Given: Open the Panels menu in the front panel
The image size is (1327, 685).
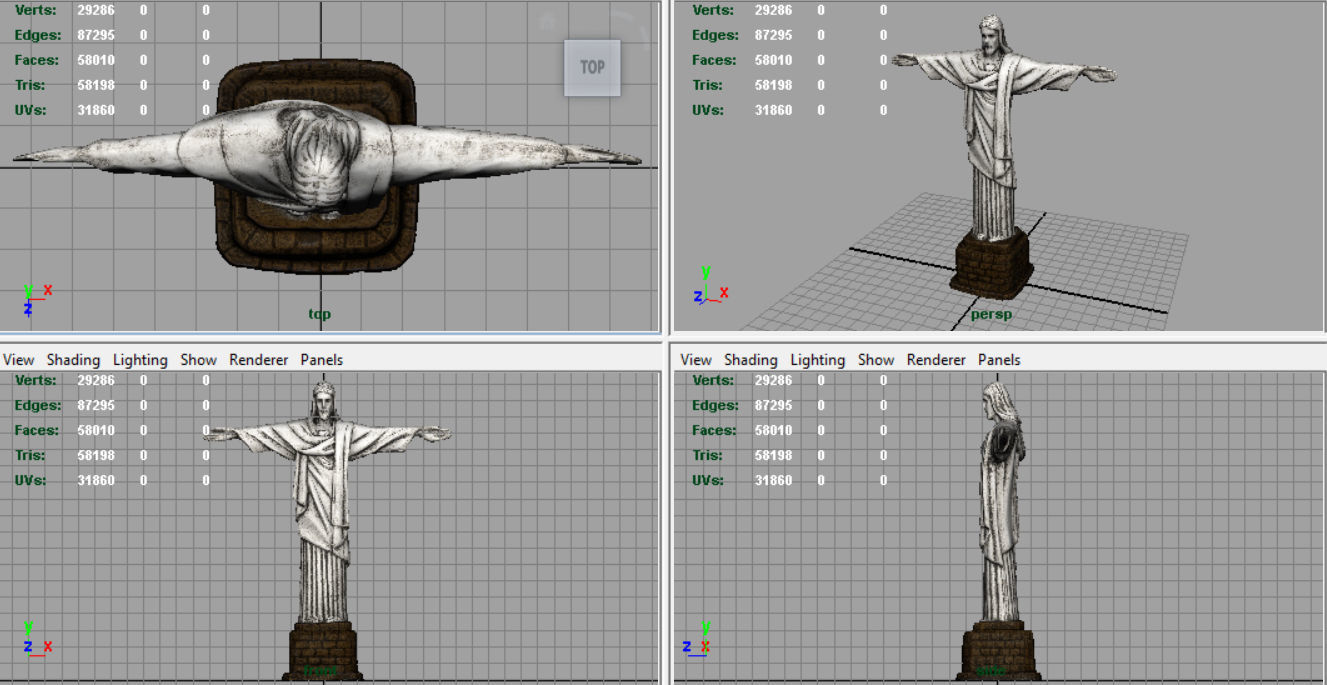Looking at the screenshot, I should click(321, 360).
